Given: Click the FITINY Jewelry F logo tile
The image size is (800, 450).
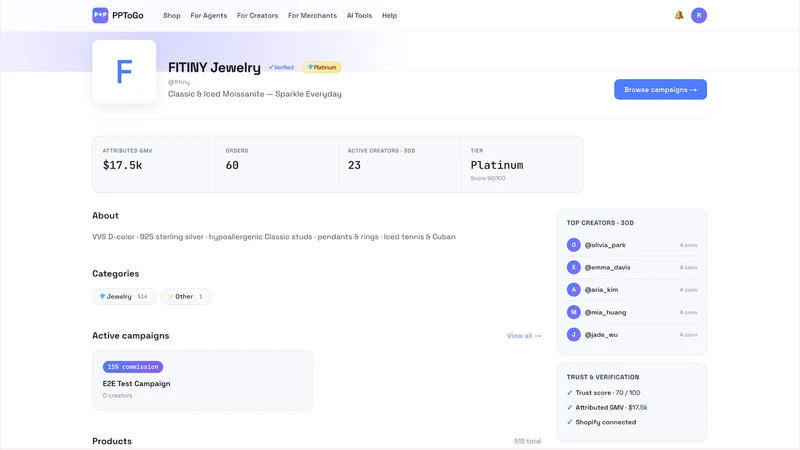Looking at the screenshot, I should pos(124,71).
